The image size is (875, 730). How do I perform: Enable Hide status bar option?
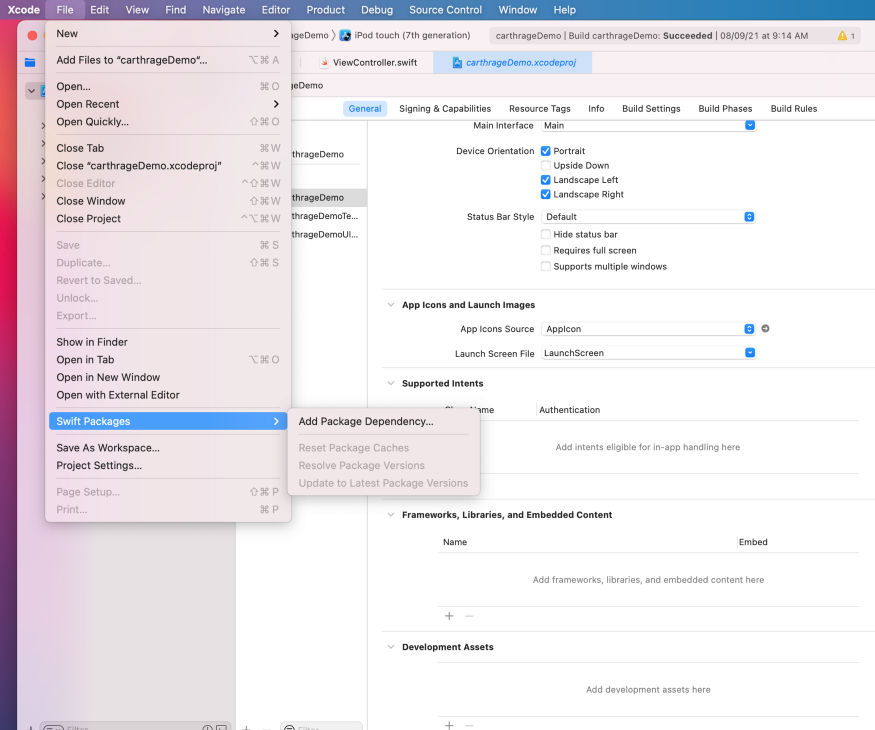[546, 234]
